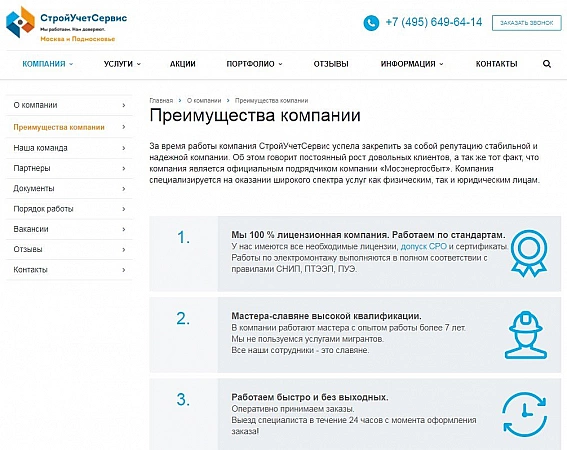
Task: Open Партнеры in sidebar
Action: [x=69, y=168]
